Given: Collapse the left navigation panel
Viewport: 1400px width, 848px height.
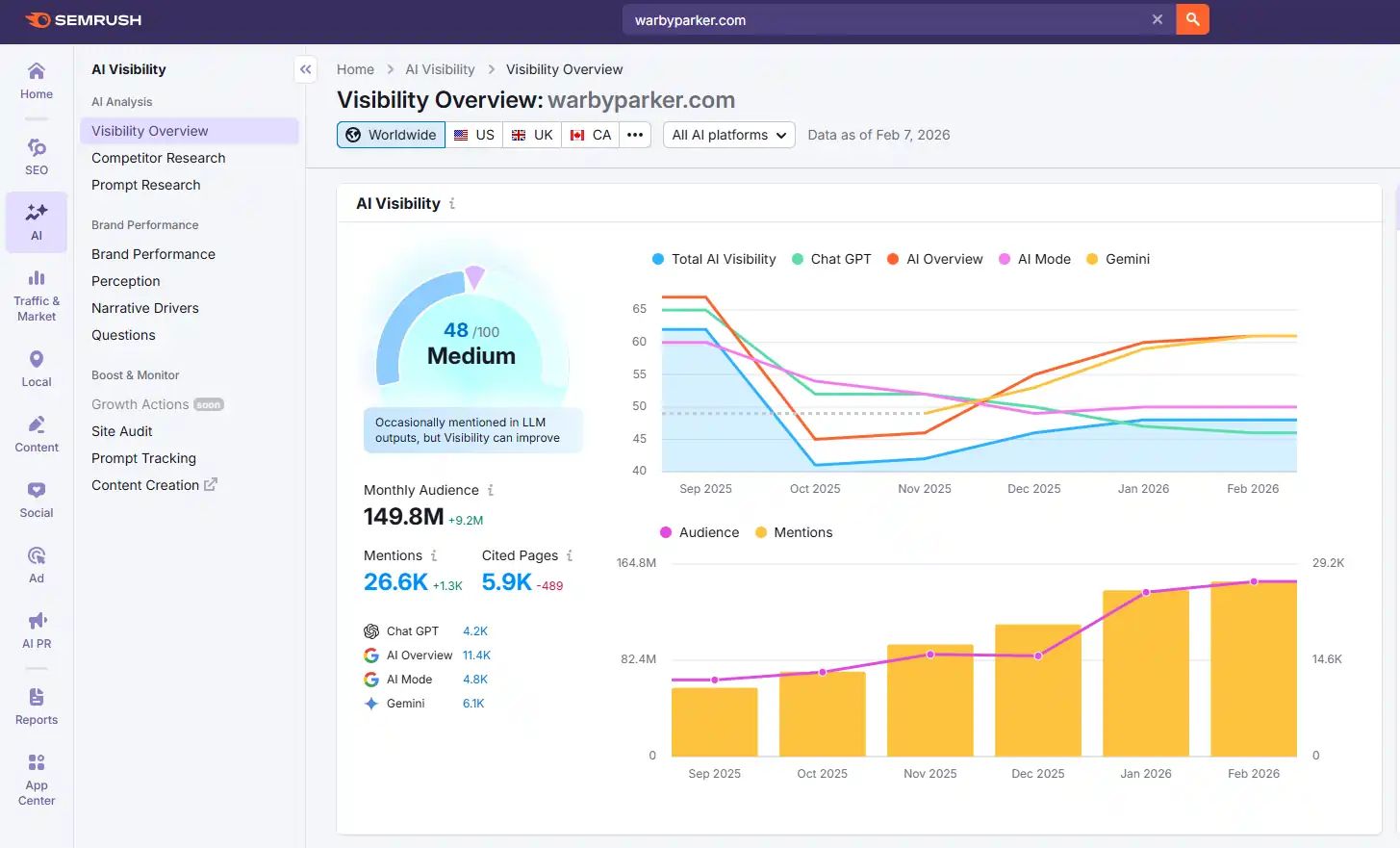Looking at the screenshot, I should [305, 69].
